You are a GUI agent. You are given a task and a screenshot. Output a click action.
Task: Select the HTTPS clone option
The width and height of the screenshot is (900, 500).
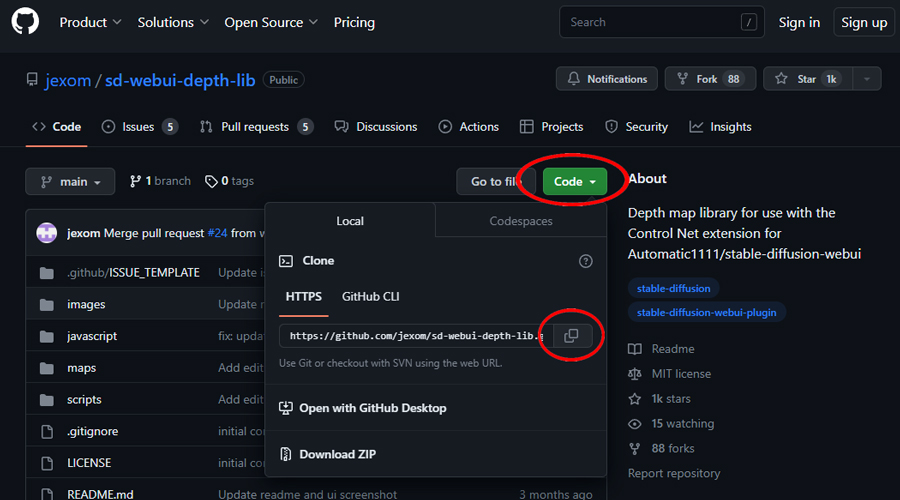point(304,297)
